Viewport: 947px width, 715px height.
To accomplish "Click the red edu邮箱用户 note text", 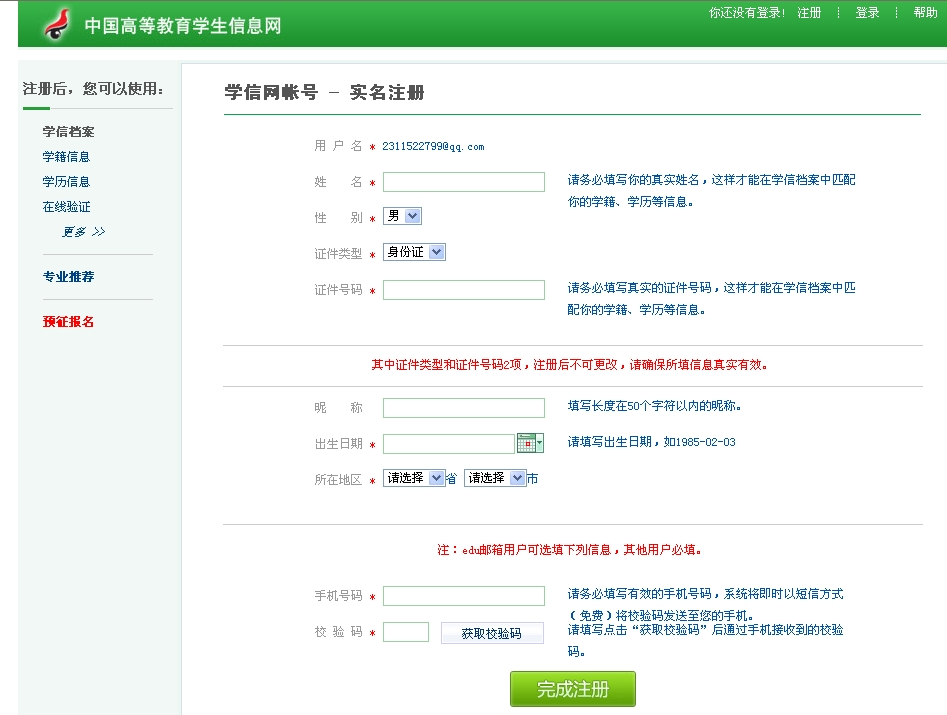I will [570, 550].
